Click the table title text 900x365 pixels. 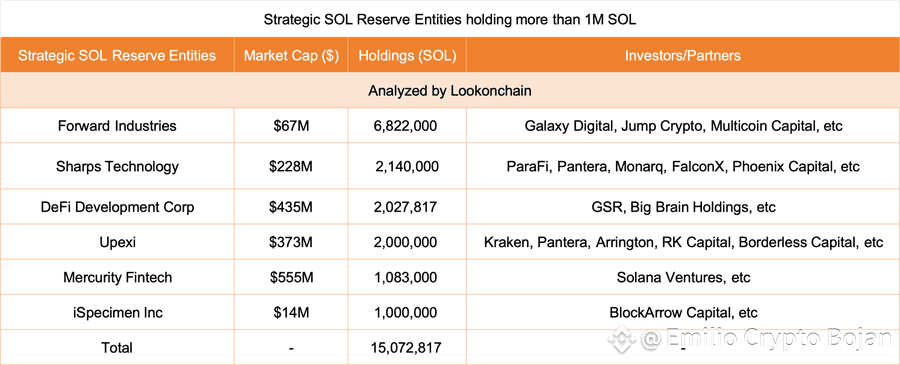click(x=450, y=20)
